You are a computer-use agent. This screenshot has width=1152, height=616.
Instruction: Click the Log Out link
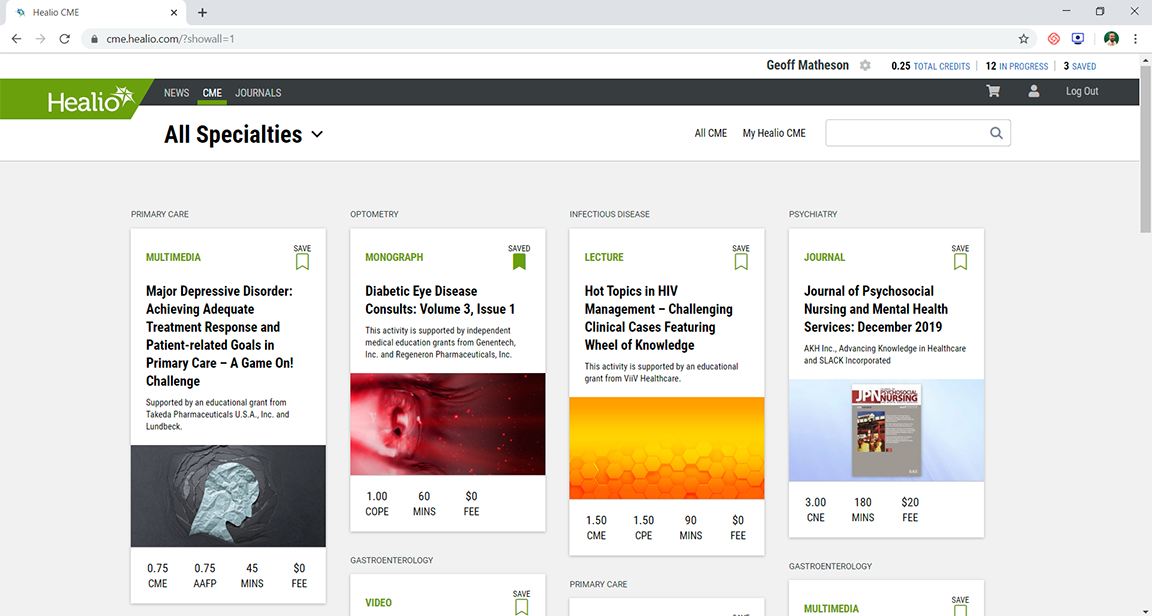(1081, 91)
